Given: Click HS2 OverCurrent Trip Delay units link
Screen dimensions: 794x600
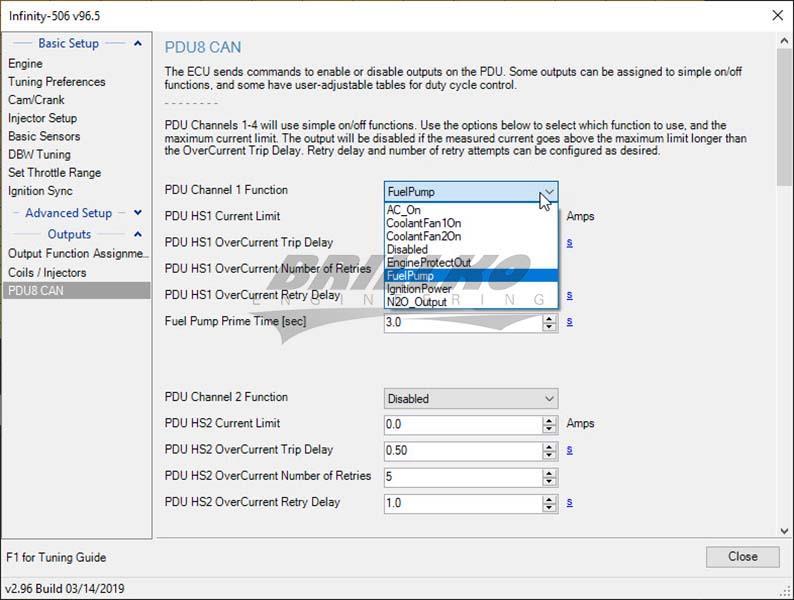Looking at the screenshot, I should 570,450.
